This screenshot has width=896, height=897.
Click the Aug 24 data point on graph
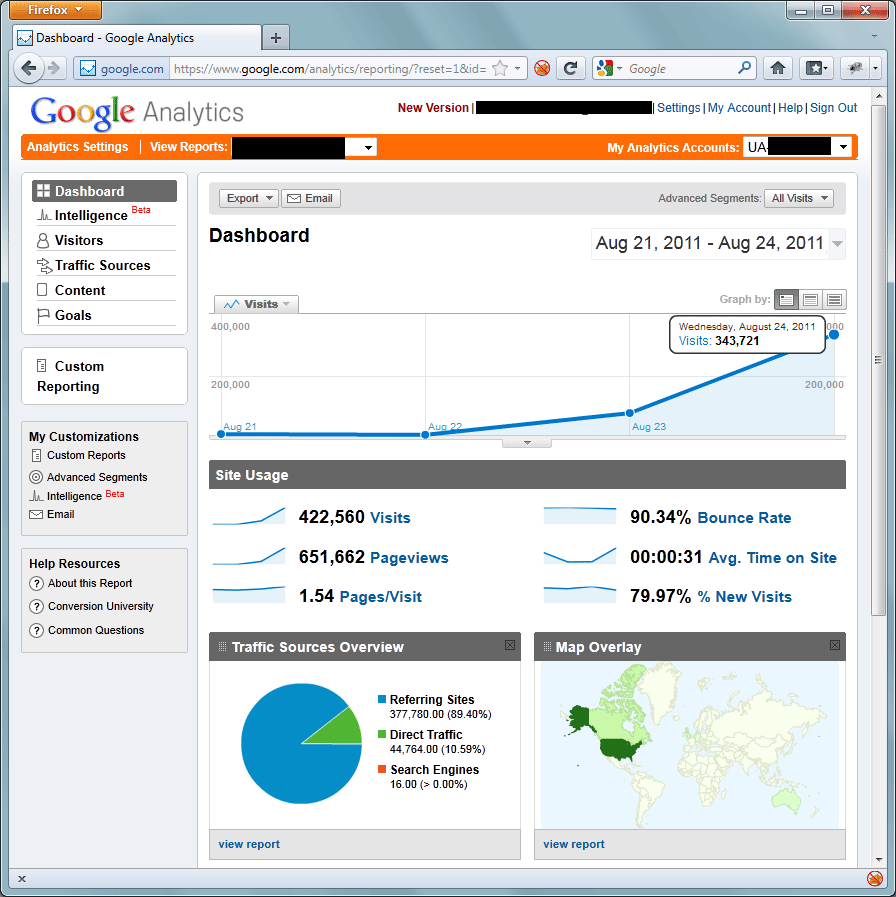click(834, 335)
